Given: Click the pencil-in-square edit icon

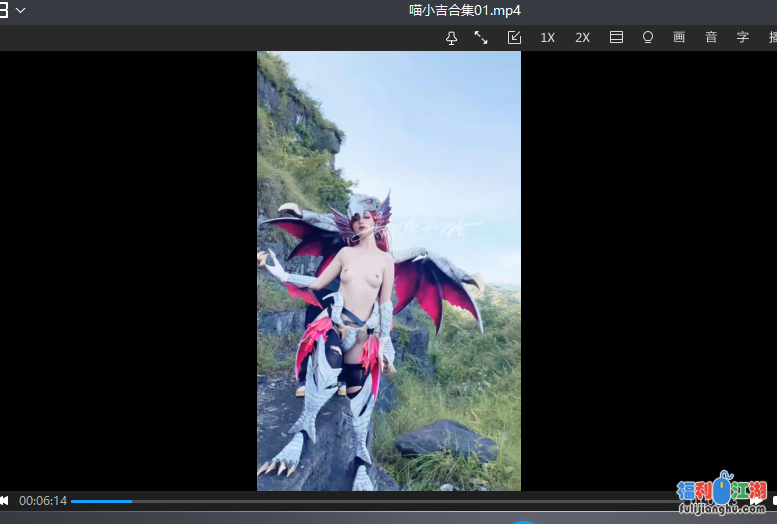Looking at the screenshot, I should [x=514, y=37].
